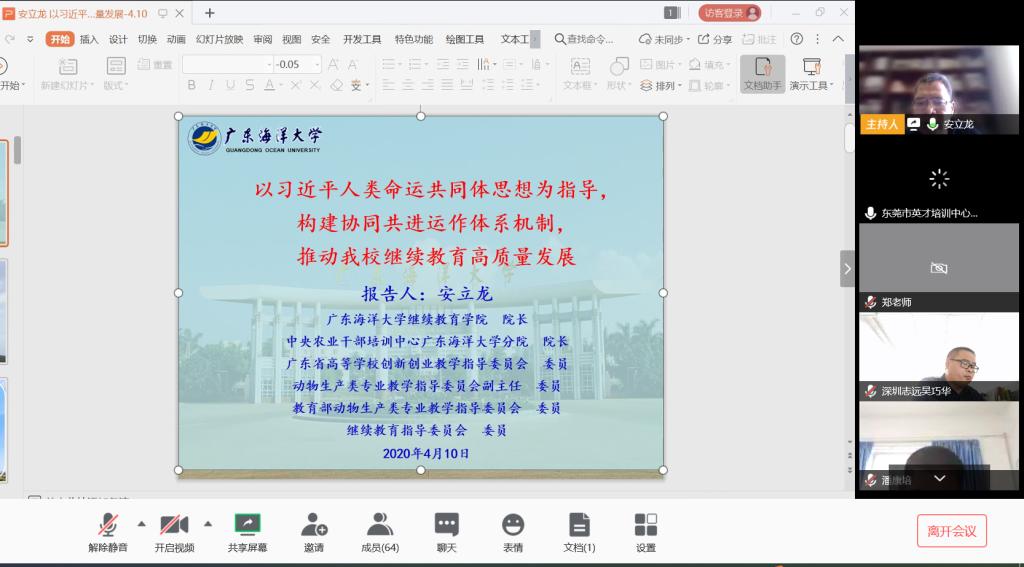Expand audio options arrow beside 解除静音

point(141,523)
